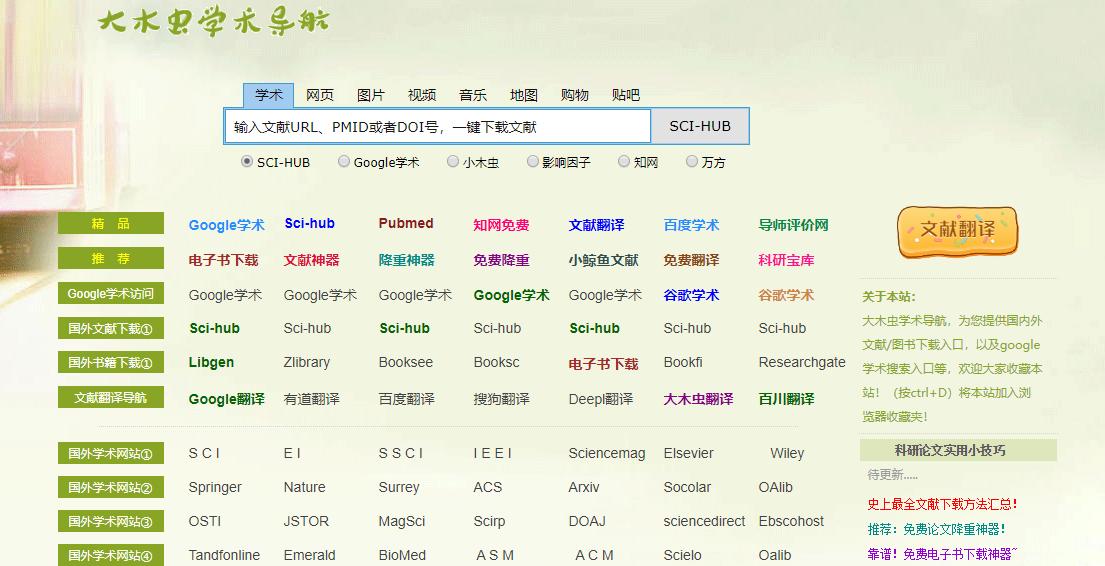Click the 科研论文实用小技巧 heading

pyautogui.click(x=950, y=450)
